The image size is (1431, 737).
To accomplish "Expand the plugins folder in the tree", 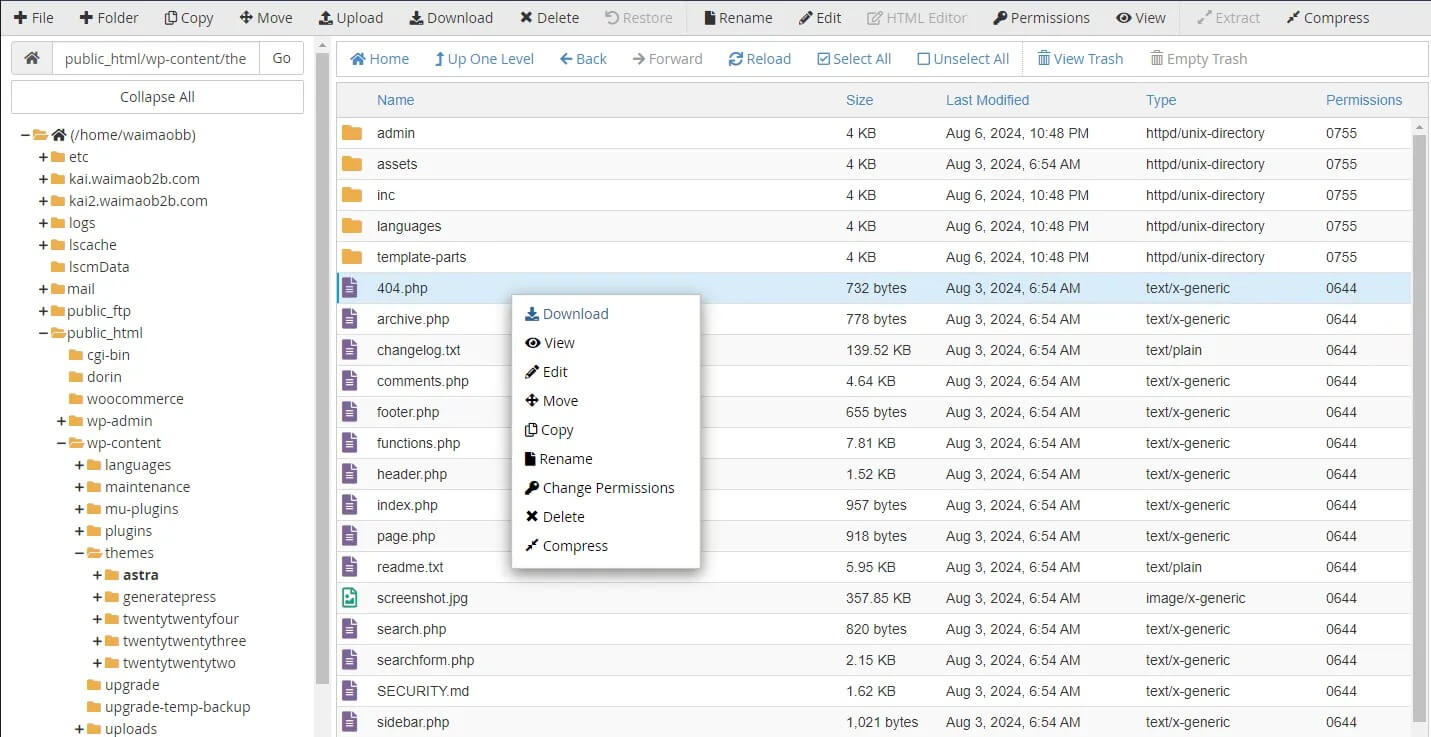I will [x=77, y=530].
